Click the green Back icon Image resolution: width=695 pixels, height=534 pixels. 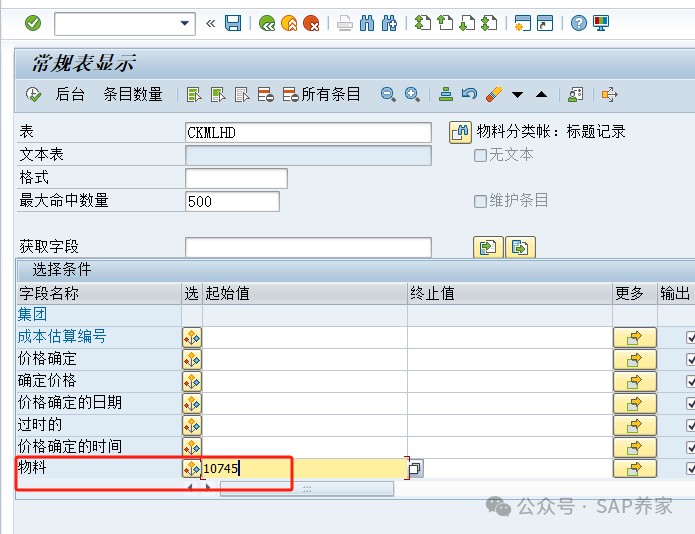(x=267, y=23)
